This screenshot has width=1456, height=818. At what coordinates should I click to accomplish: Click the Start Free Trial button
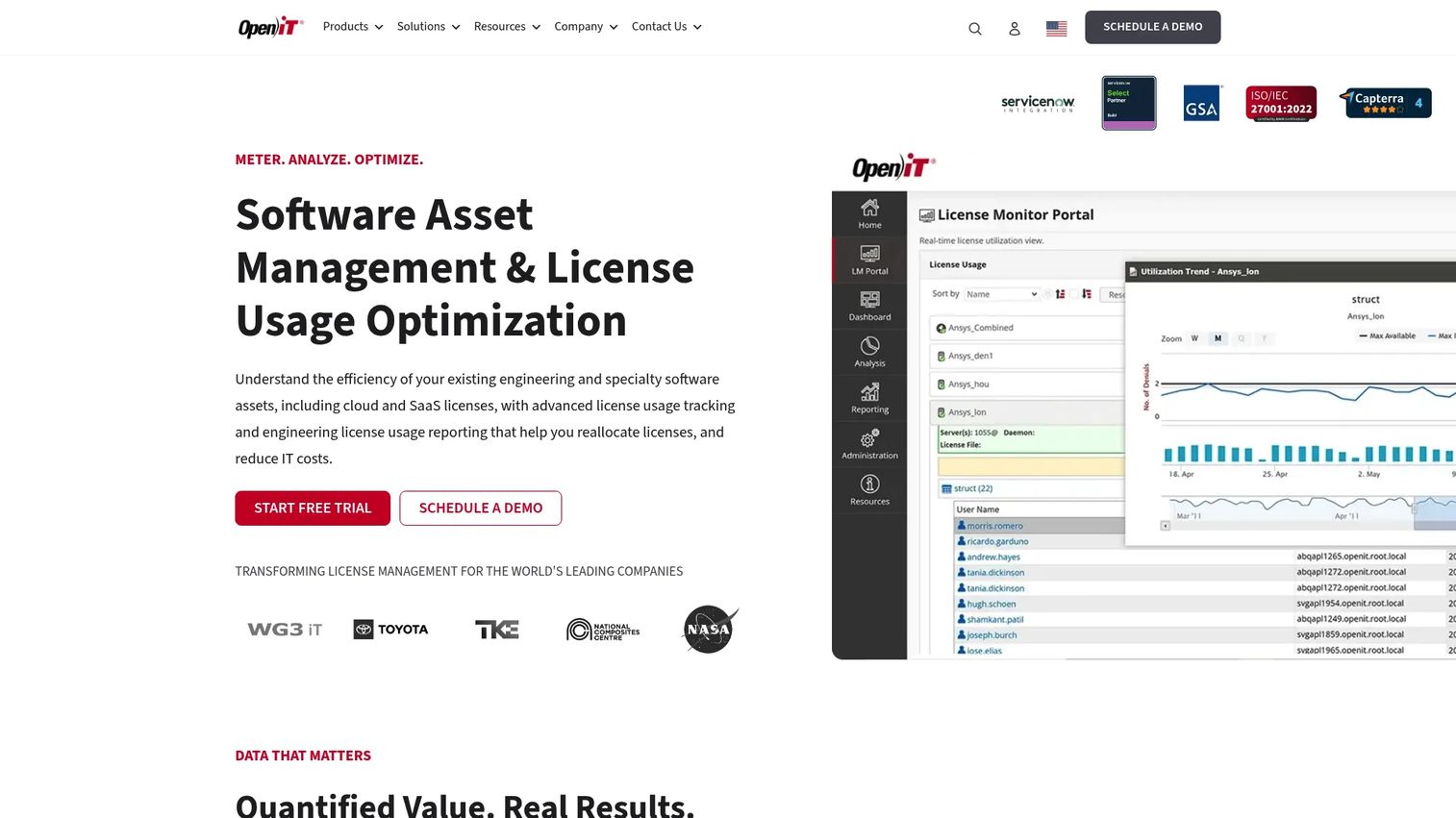click(x=313, y=508)
